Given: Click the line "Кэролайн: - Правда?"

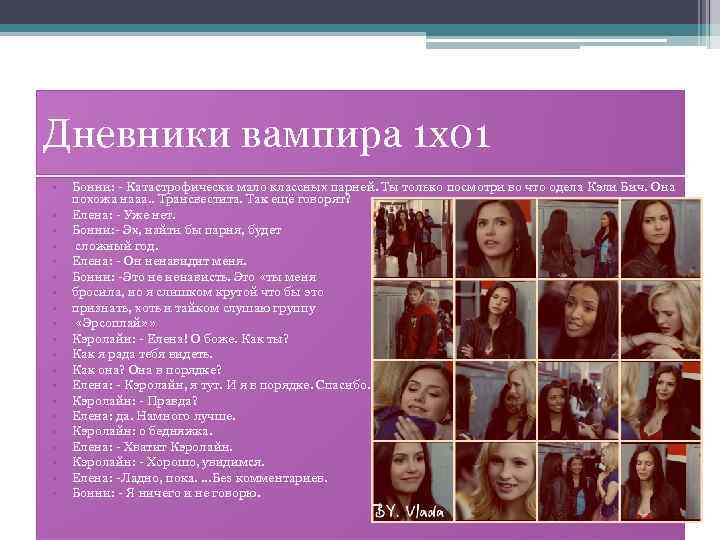Looking at the screenshot, I should pos(135,401).
